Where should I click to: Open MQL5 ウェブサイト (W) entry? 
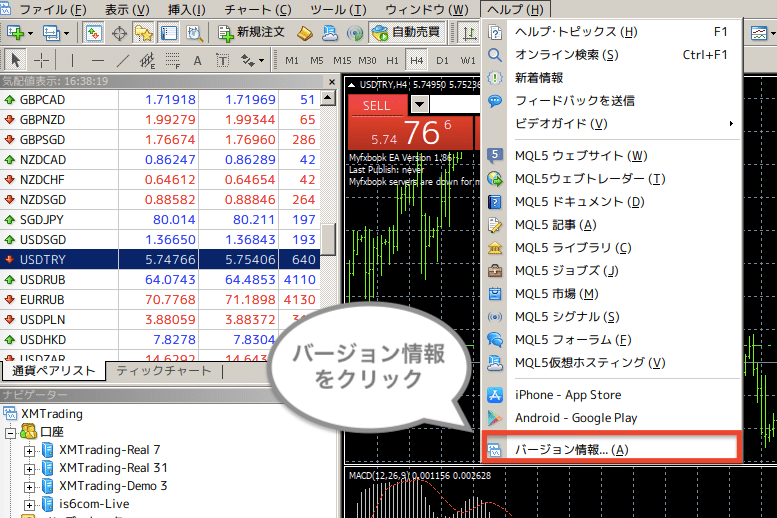click(611, 156)
